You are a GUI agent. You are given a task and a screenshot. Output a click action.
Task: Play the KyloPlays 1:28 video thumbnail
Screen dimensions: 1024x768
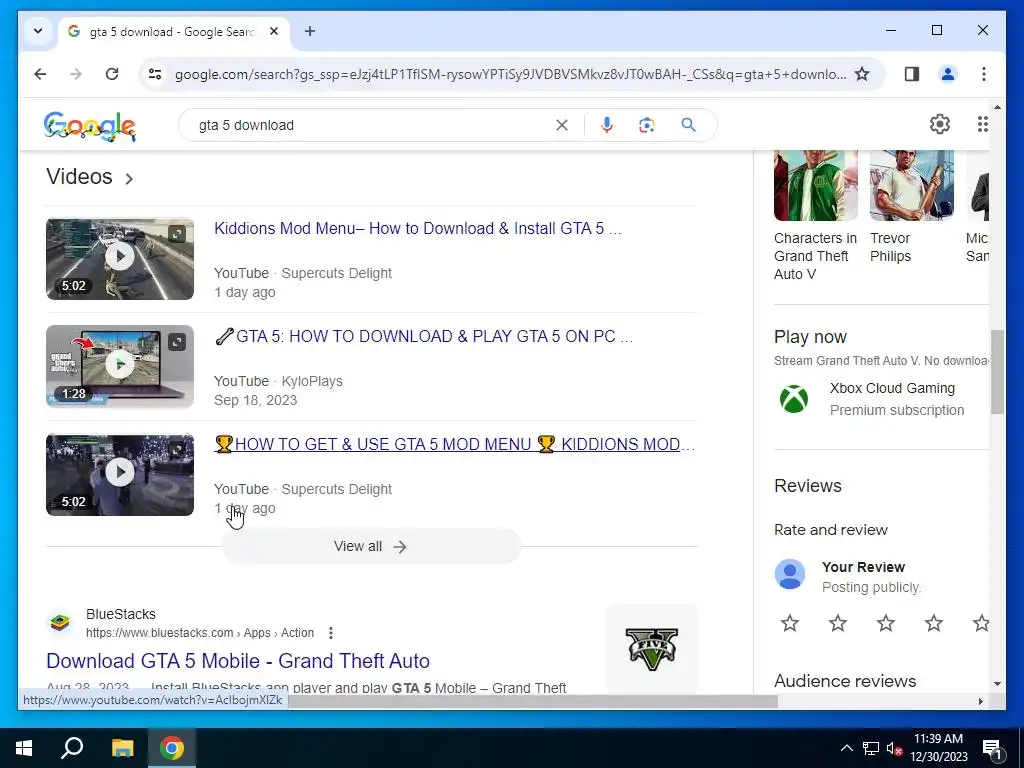(120, 366)
